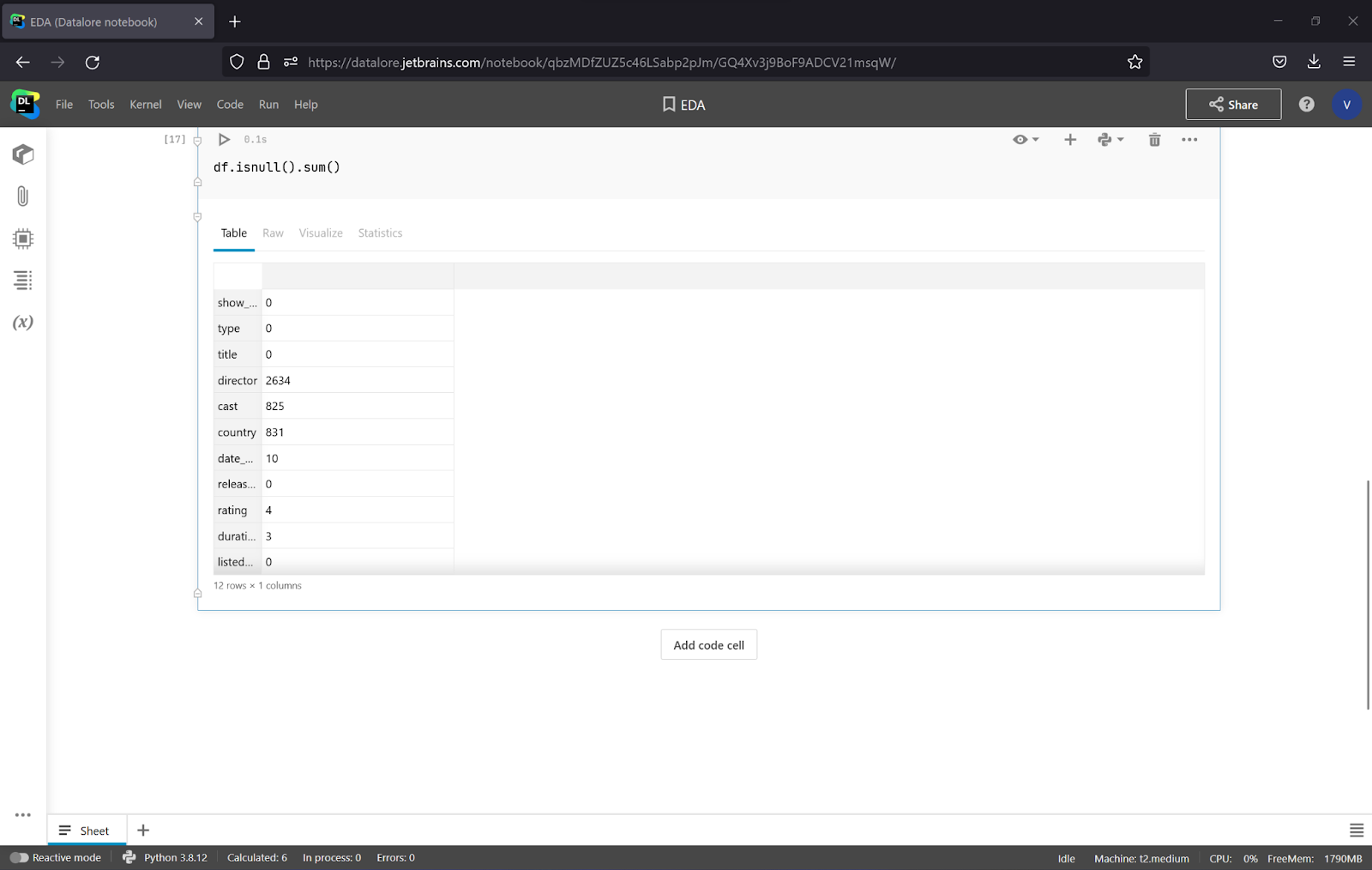
Task: Collapse cell output using fold handle
Action: pos(197,217)
